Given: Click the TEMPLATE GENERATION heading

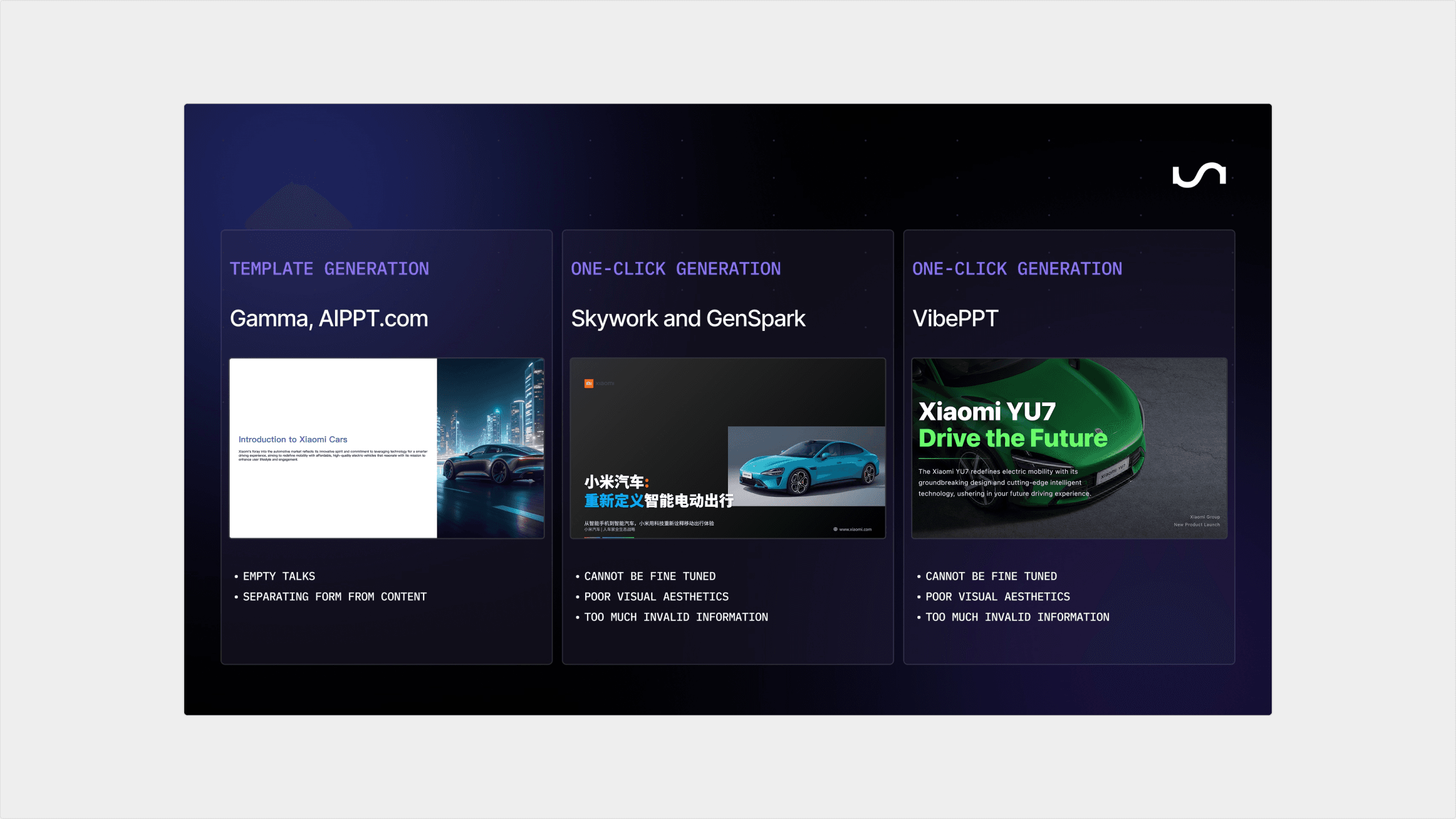Looking at the screenshot, I should click(329, 269).
